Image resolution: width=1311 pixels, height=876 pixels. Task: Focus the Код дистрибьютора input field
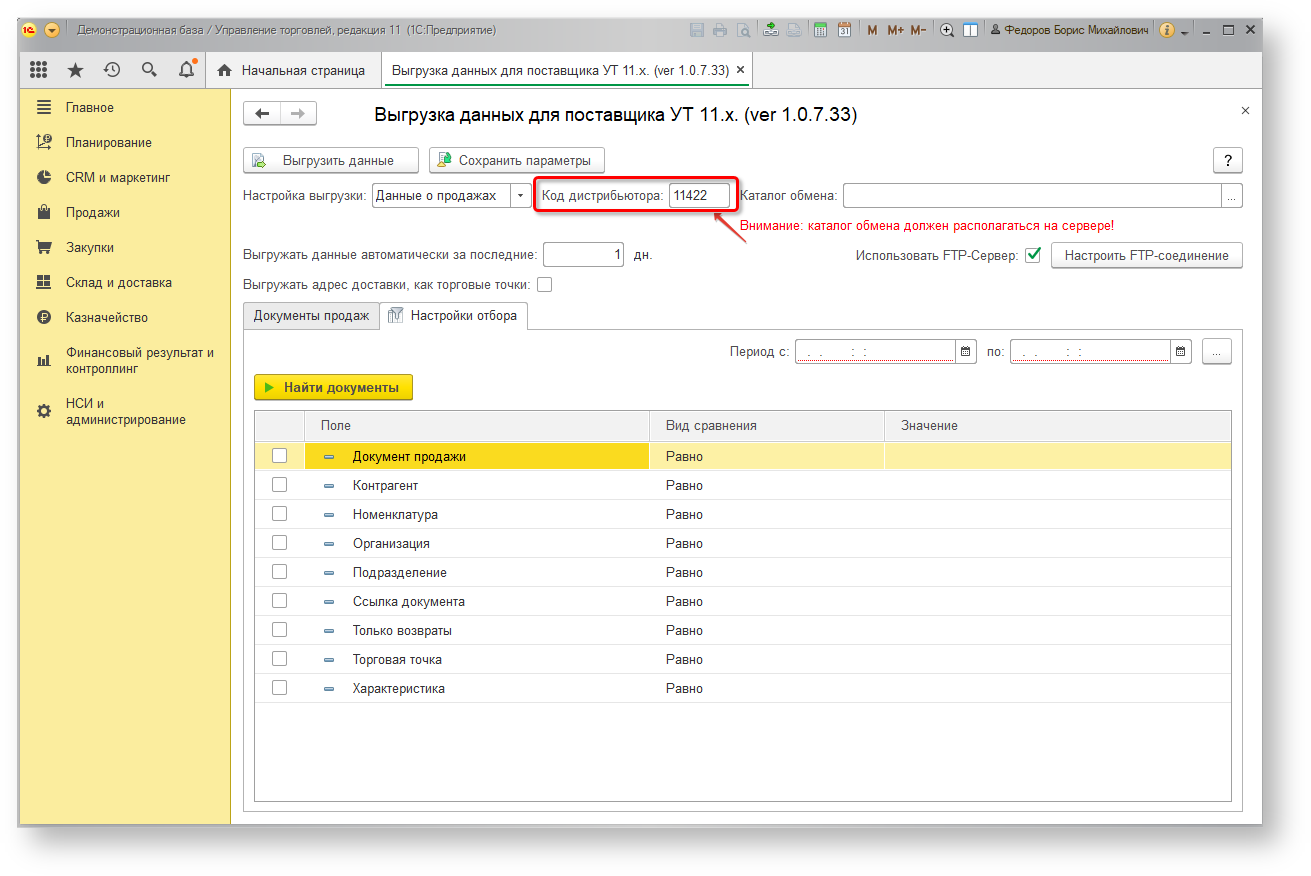[x=699, y=196]
